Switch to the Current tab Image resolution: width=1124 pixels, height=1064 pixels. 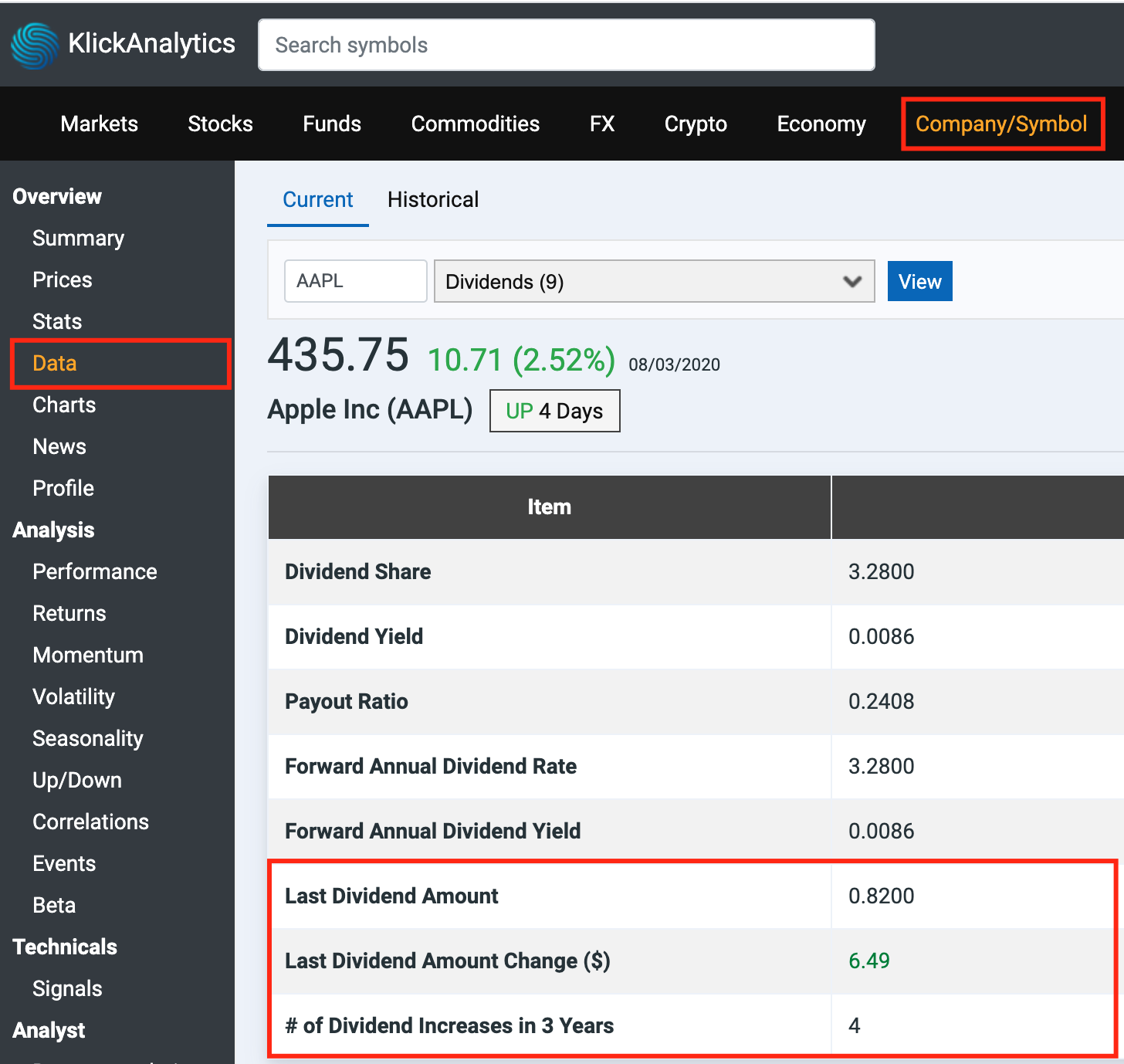click(317, 199)
